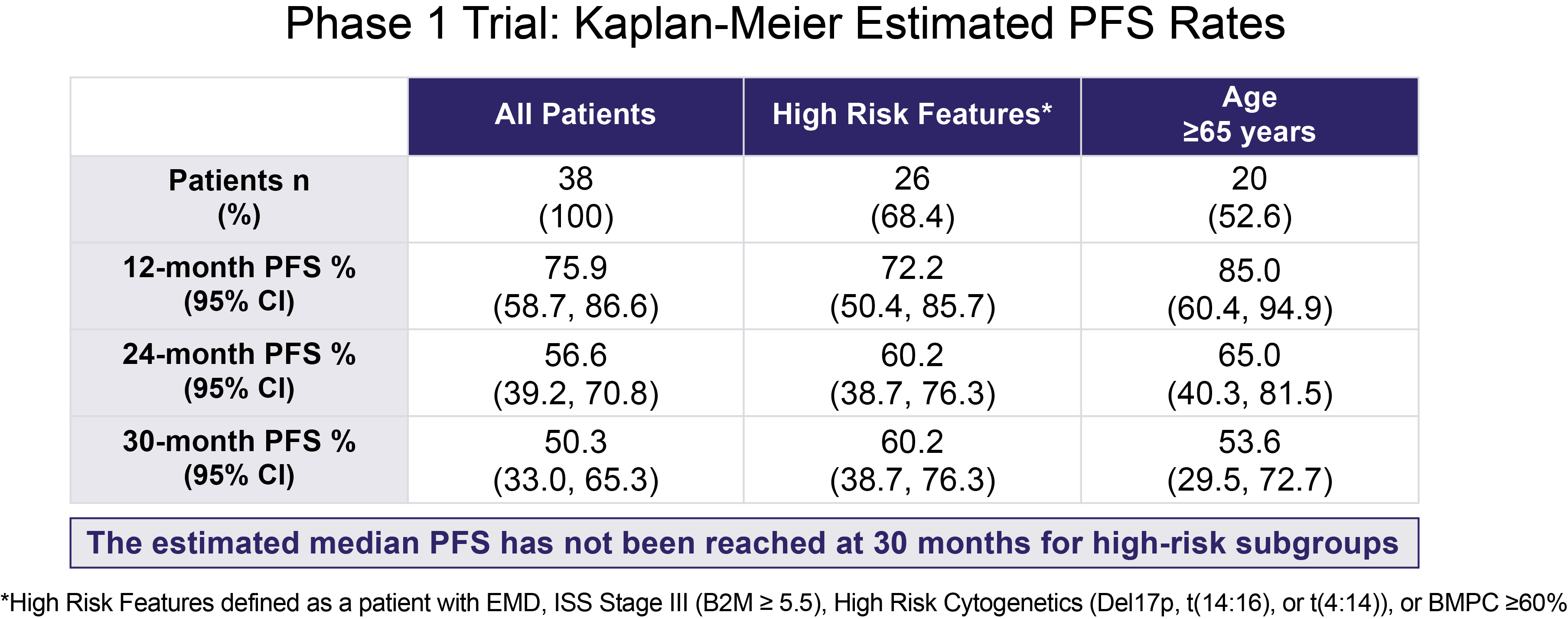The height and width of the screenshot is (619, 1568).
Task: Select the 30-month PFS % row label
Action: [x=238, y=459]
